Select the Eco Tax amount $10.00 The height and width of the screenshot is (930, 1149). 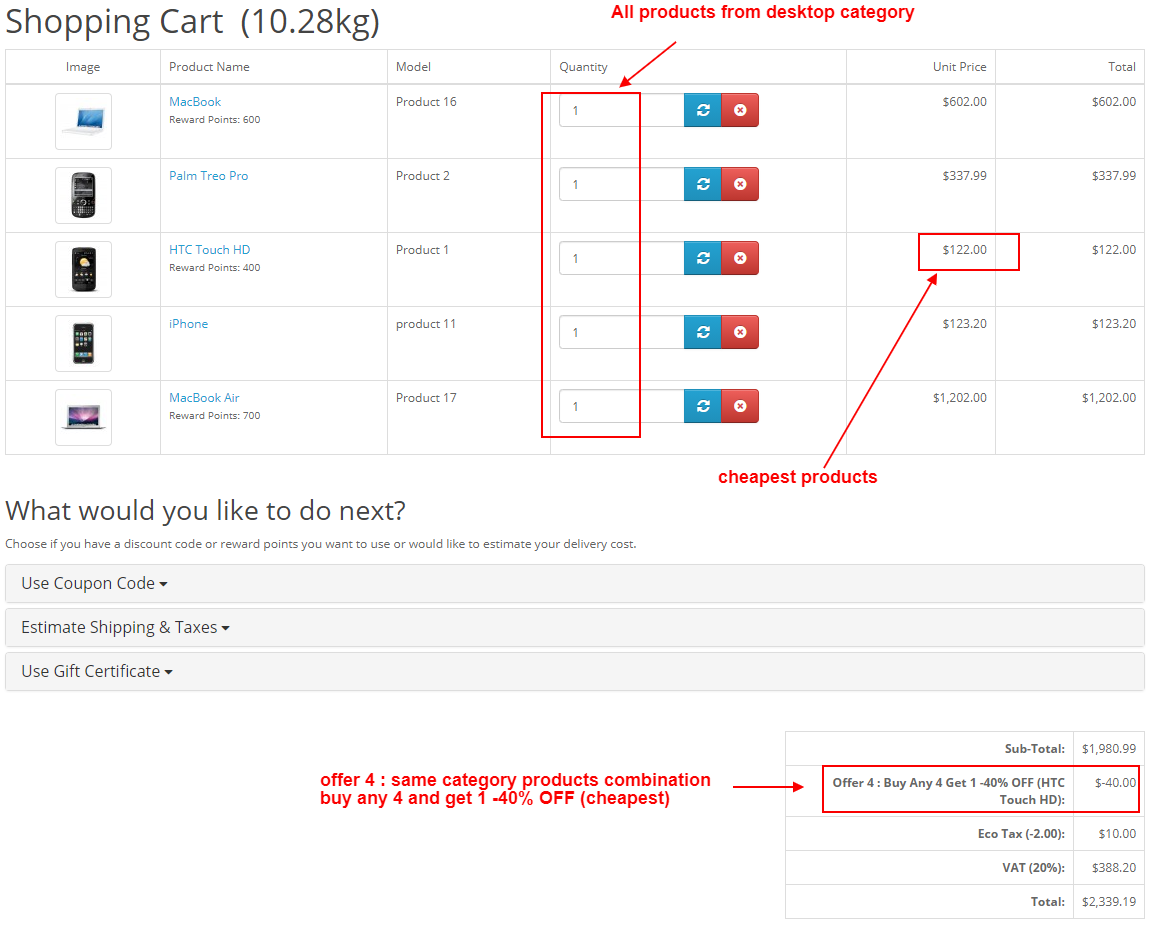(x=1117, y=834)
